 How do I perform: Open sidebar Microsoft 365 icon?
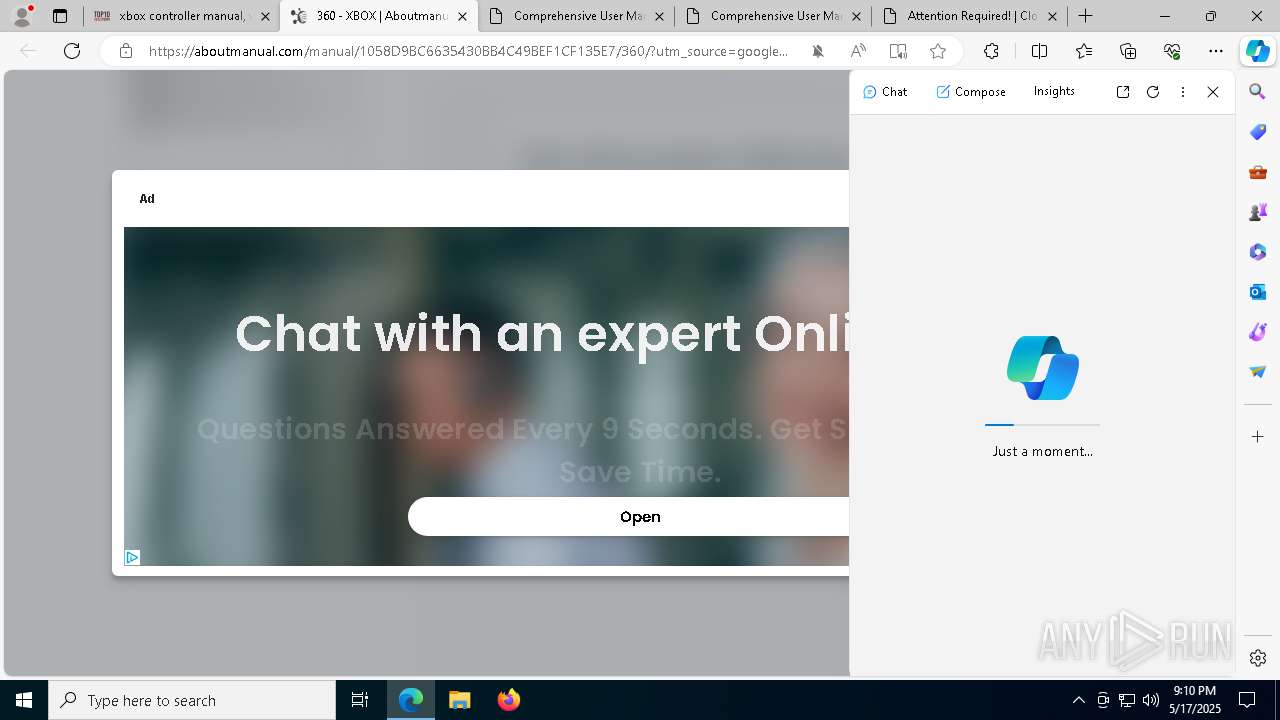[x=1258, y=252]
